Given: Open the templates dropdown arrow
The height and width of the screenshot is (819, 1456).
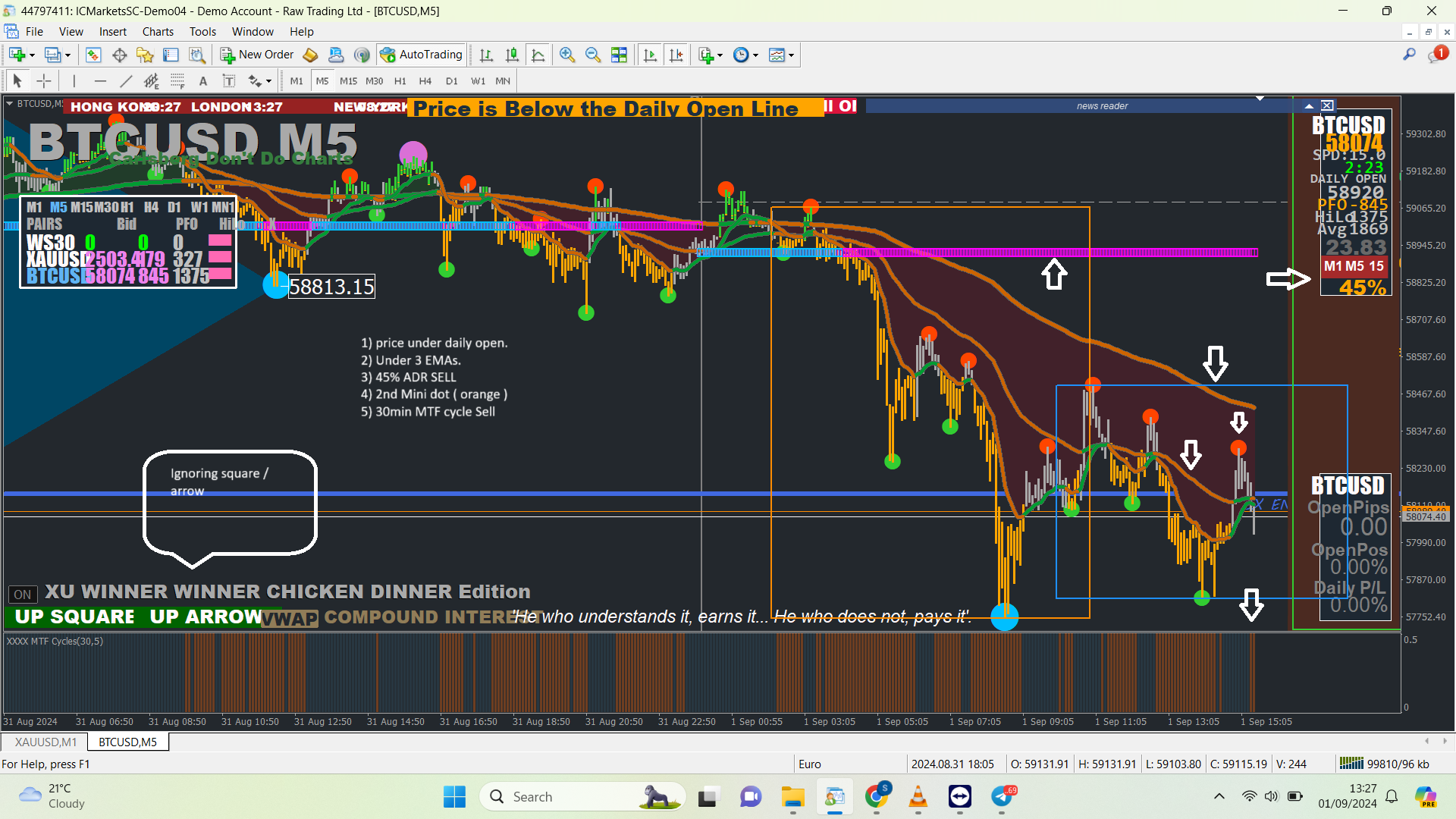Looking at the screenshot, I should pos(791,55).
